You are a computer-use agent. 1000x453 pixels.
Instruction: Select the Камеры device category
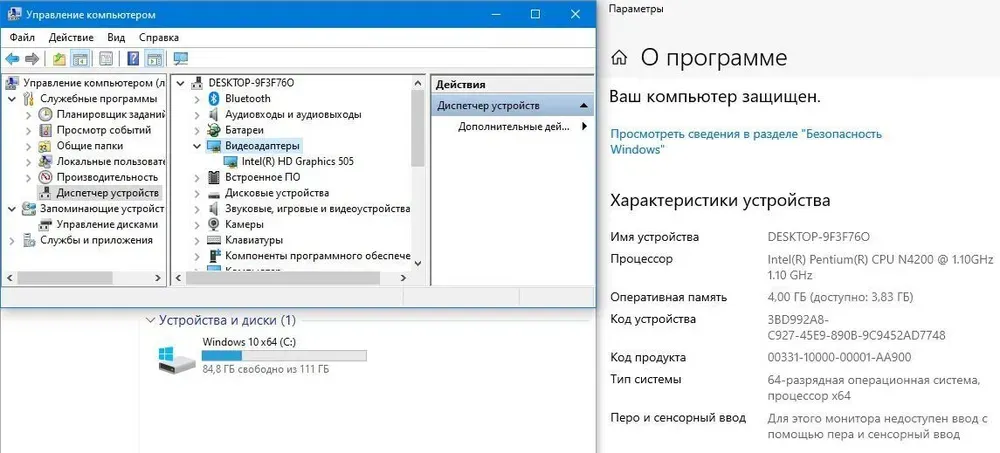[x=244, y=224]
